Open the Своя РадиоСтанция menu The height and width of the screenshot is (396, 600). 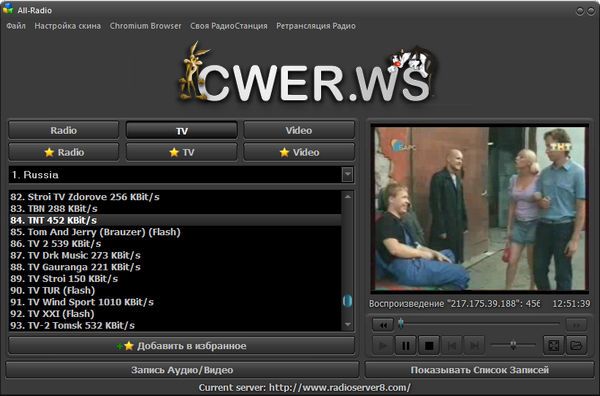(x=229, y=26)
